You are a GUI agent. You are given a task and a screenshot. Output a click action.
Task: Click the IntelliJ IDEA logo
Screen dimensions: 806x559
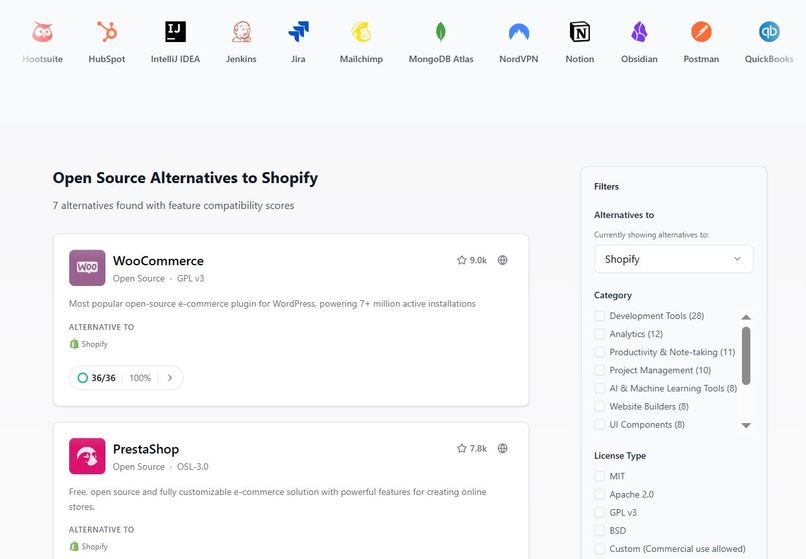pyautogui.click(x=175, y=32)
